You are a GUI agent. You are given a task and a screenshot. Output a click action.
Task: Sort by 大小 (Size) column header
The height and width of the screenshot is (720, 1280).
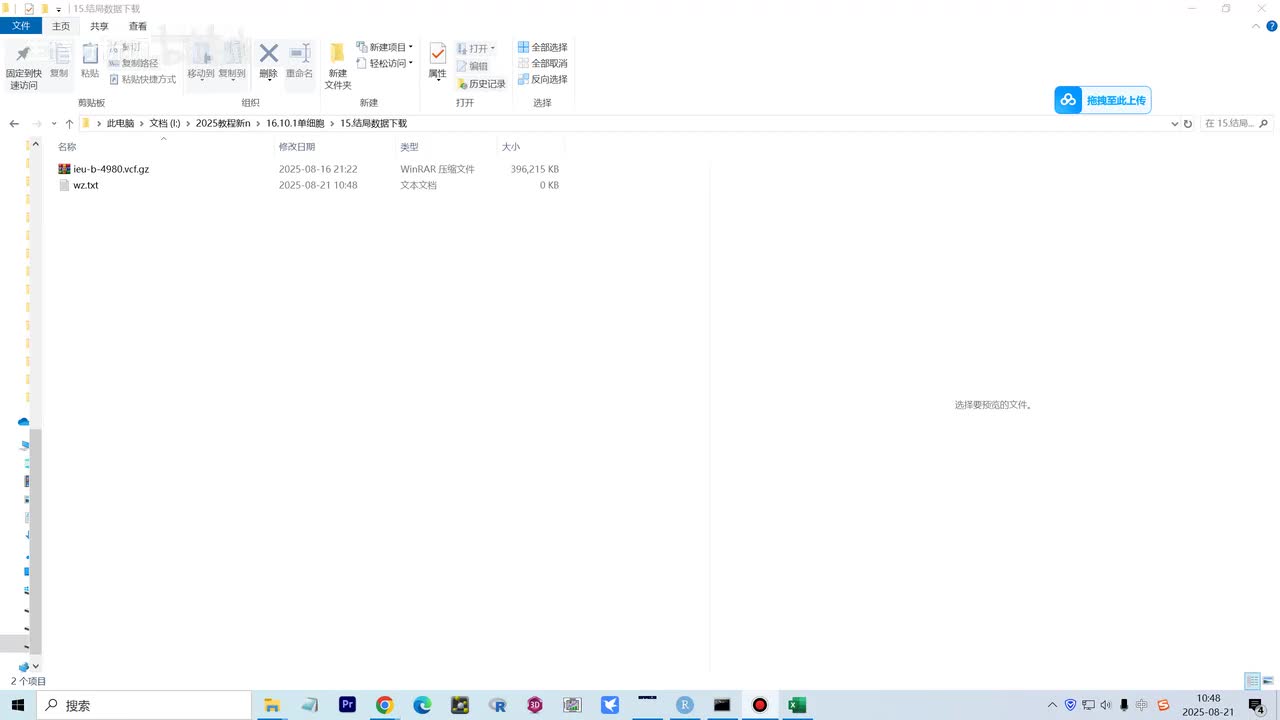coord(511,147)
